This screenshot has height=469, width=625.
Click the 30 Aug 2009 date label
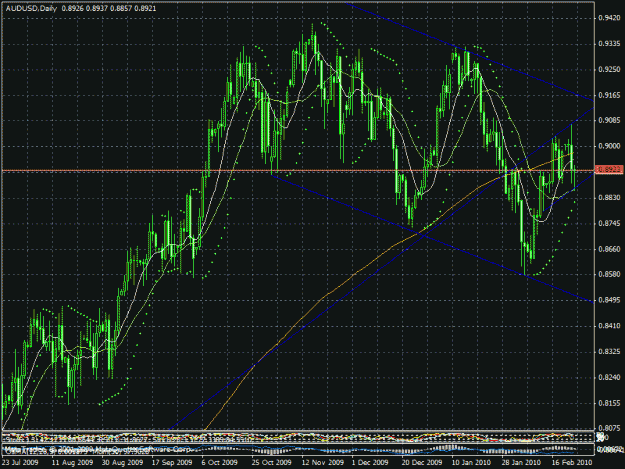pos(122,462)
